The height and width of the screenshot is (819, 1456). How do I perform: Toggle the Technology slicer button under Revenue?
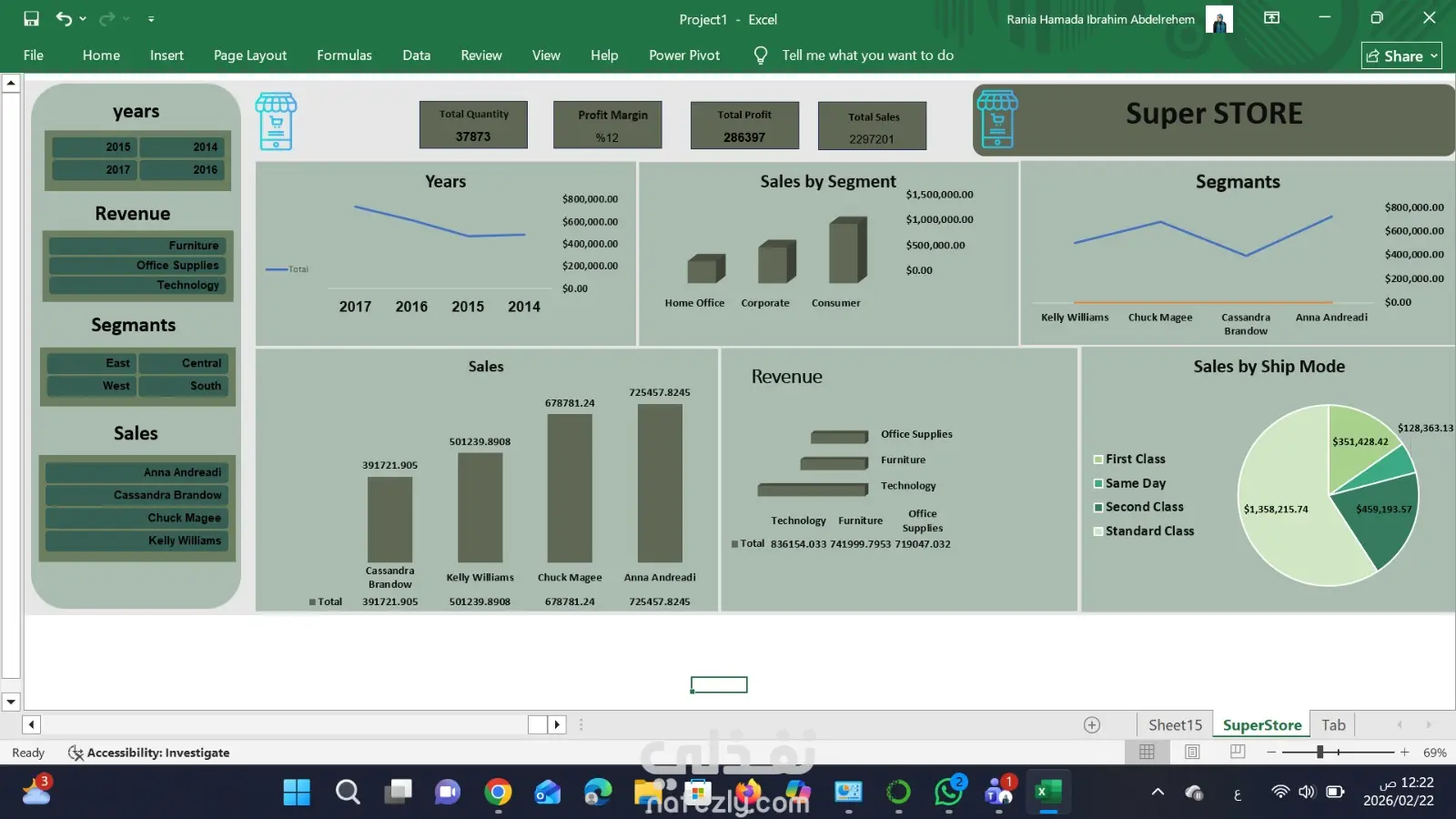137,286
